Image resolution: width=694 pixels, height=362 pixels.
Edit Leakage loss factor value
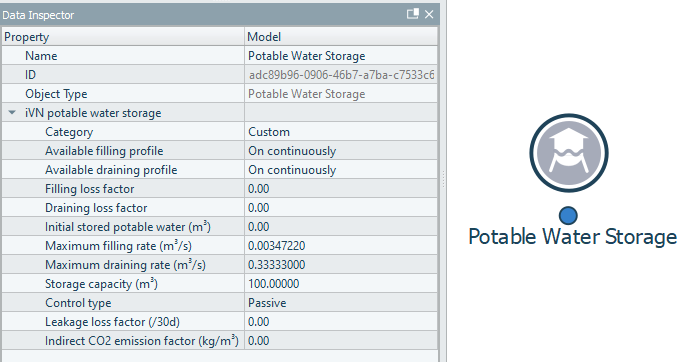(x=341, y=322)
